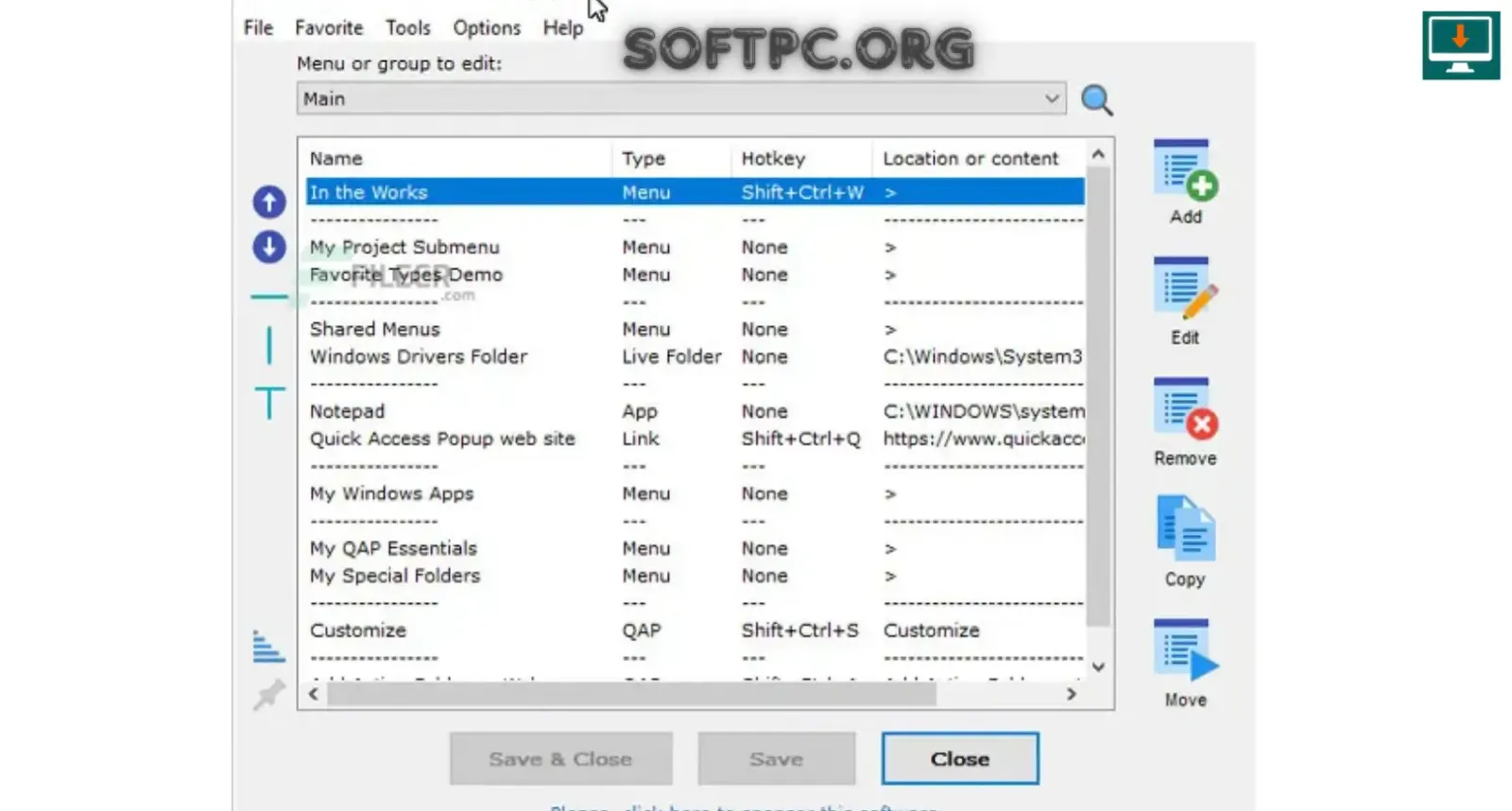The height and width of the screenshot is (811, 1512).
Task: Select My Project Submenu row
Action: pos(695,247)
